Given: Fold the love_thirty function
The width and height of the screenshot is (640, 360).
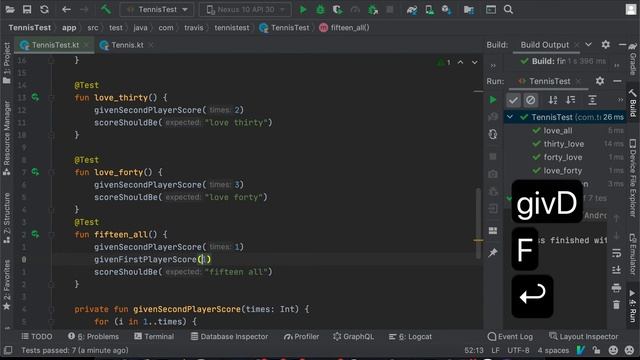Looking at the screenshot, I should pyautogui.click(x=51, y=98).
